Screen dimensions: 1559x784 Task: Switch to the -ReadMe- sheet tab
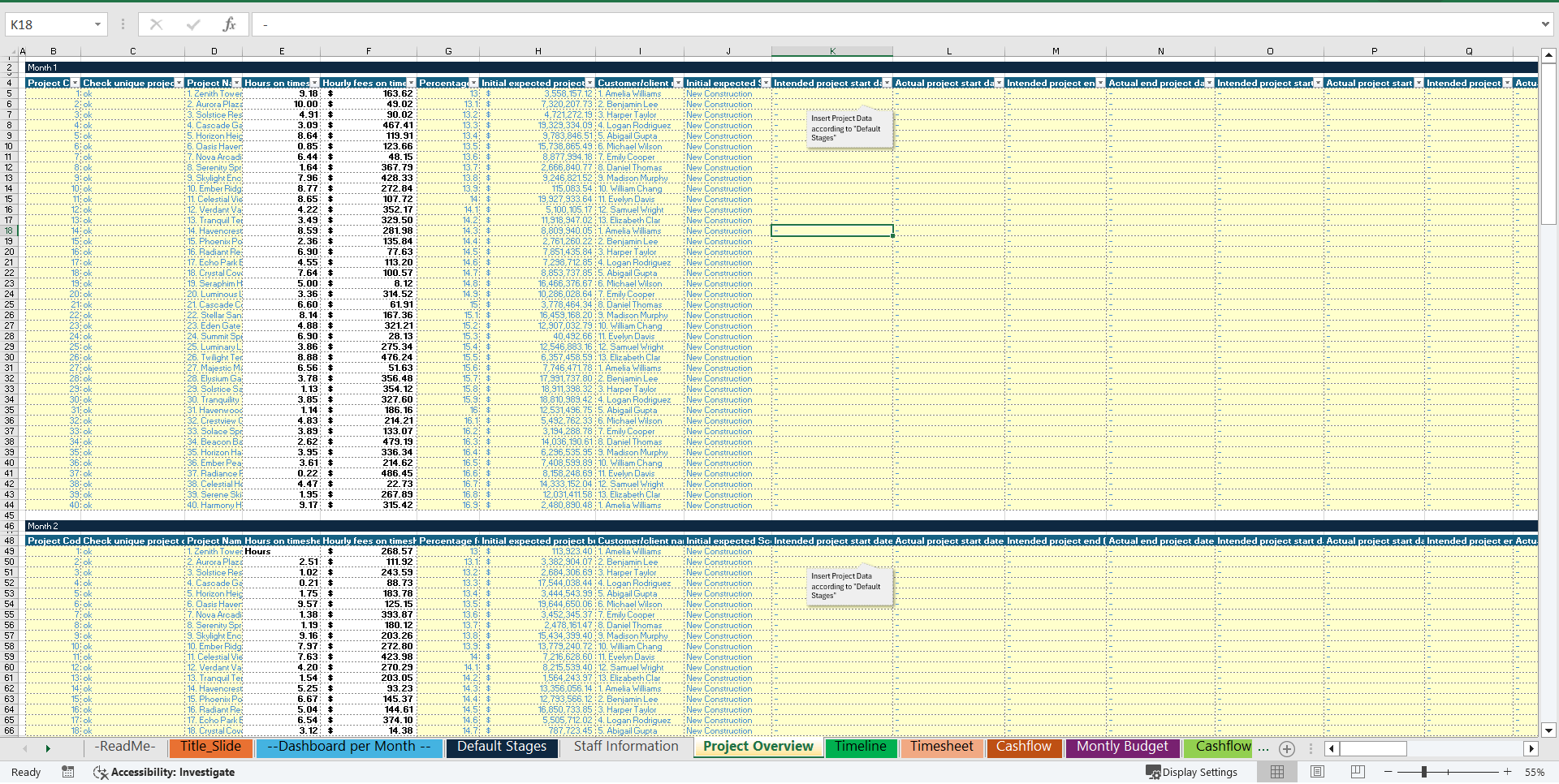pyautogui.click(x=125, y=747)
